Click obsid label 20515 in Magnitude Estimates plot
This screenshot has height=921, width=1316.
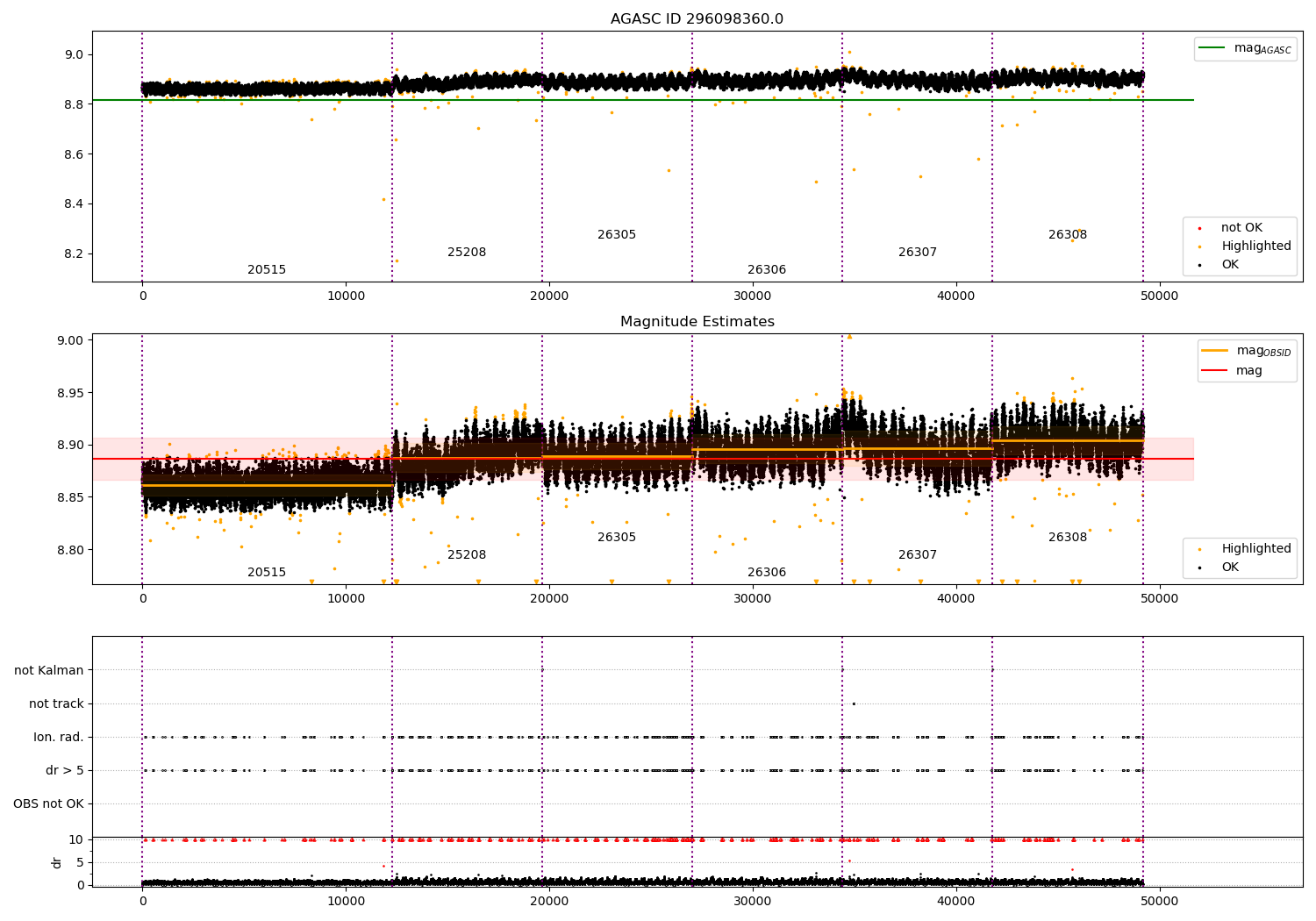coord(267,573)
